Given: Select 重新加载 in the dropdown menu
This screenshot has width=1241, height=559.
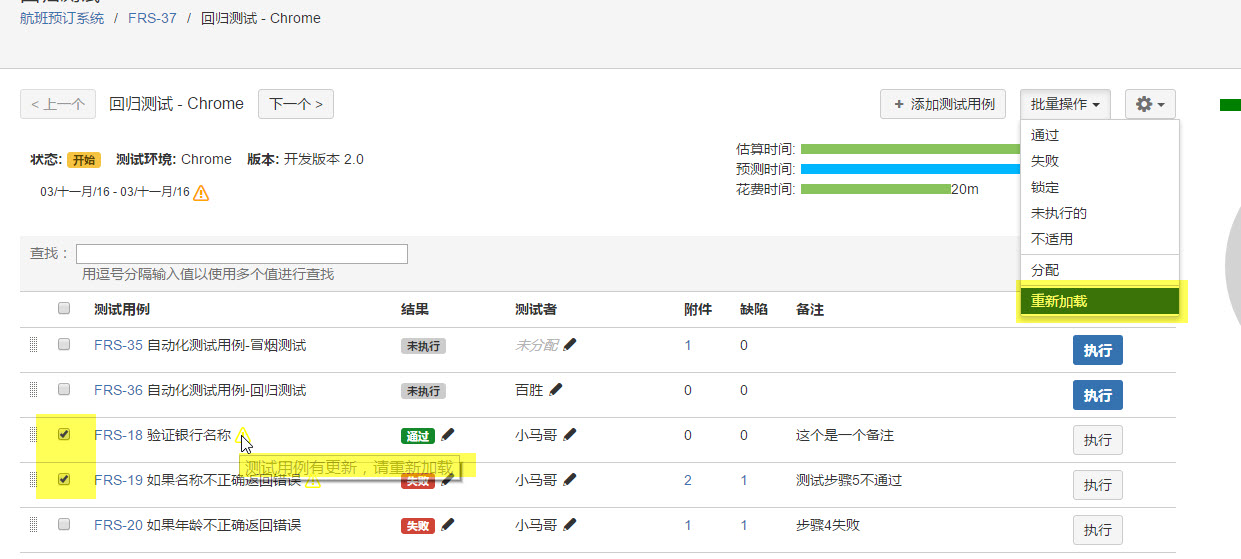Looking at the screenshot, I should coord(1059,301).
